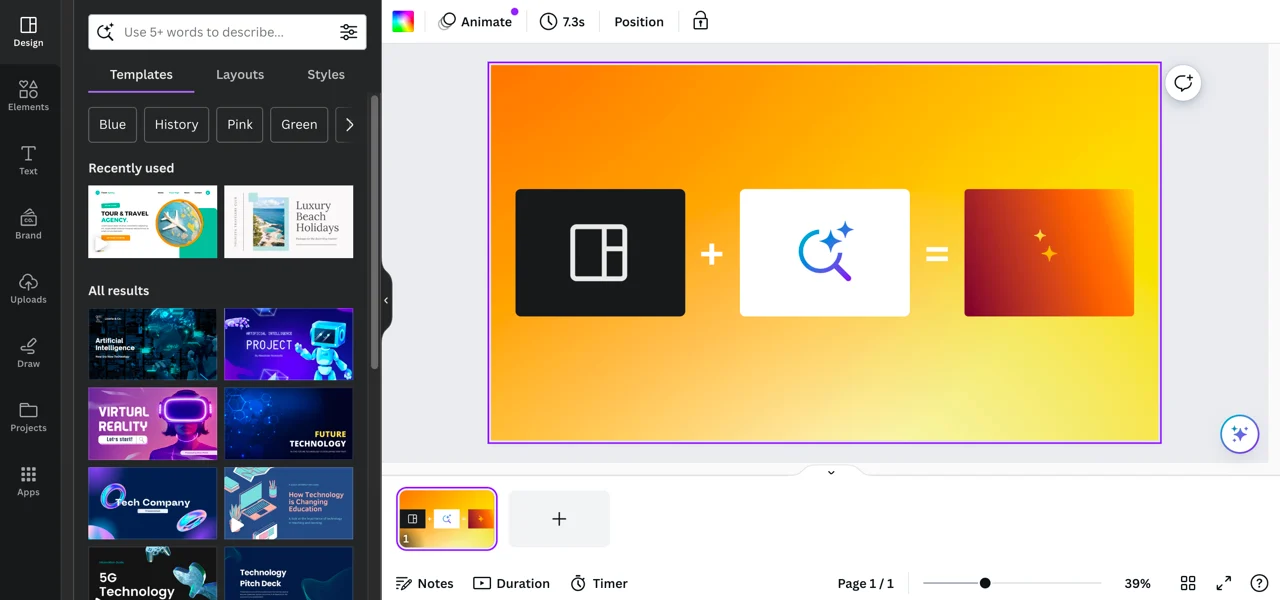Viewport: 1280px width, 600px height.
Task: Choose the Virtual Reality template
Action: coord(153,424)
